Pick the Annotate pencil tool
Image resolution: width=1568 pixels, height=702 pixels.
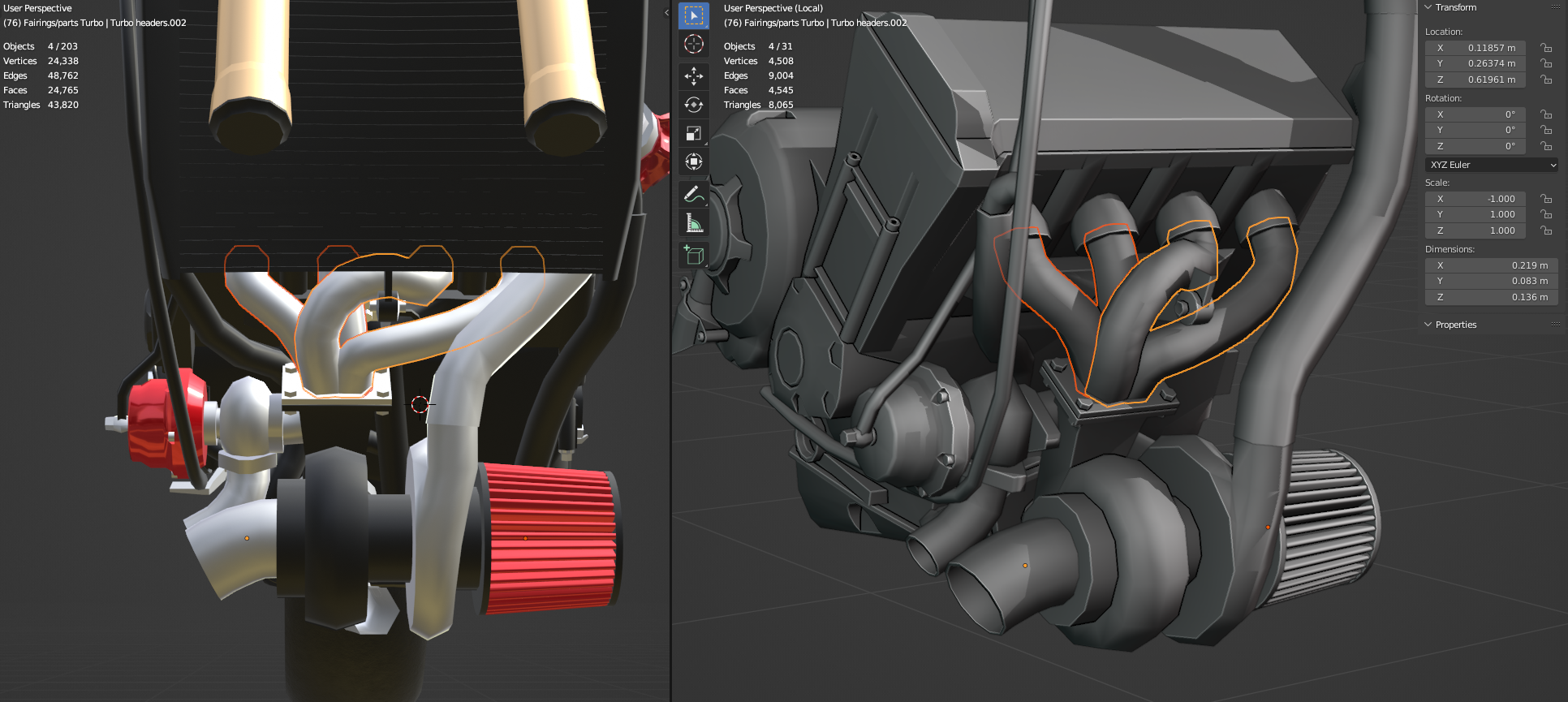click(x=693, y=194)
